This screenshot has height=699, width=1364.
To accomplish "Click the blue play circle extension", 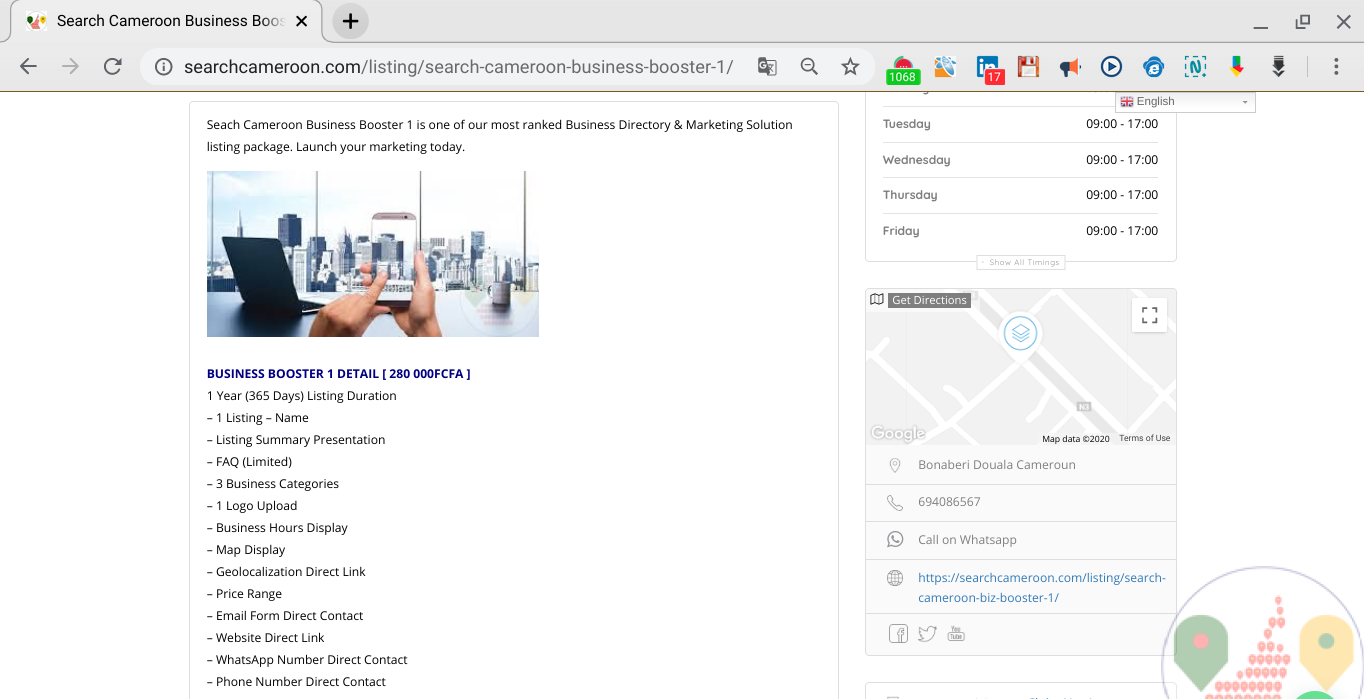I will [1111, 67].
